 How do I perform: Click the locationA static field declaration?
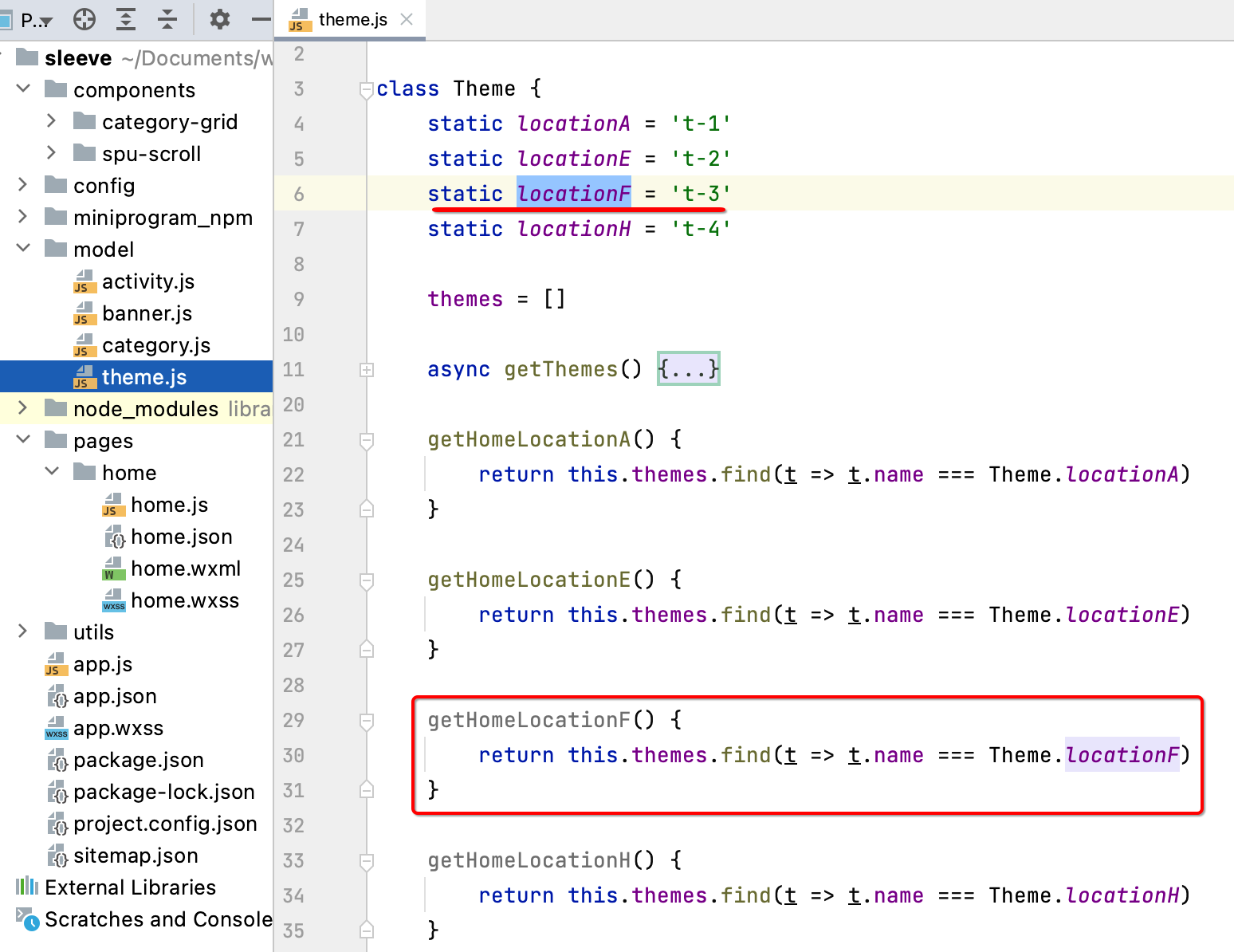574,124
